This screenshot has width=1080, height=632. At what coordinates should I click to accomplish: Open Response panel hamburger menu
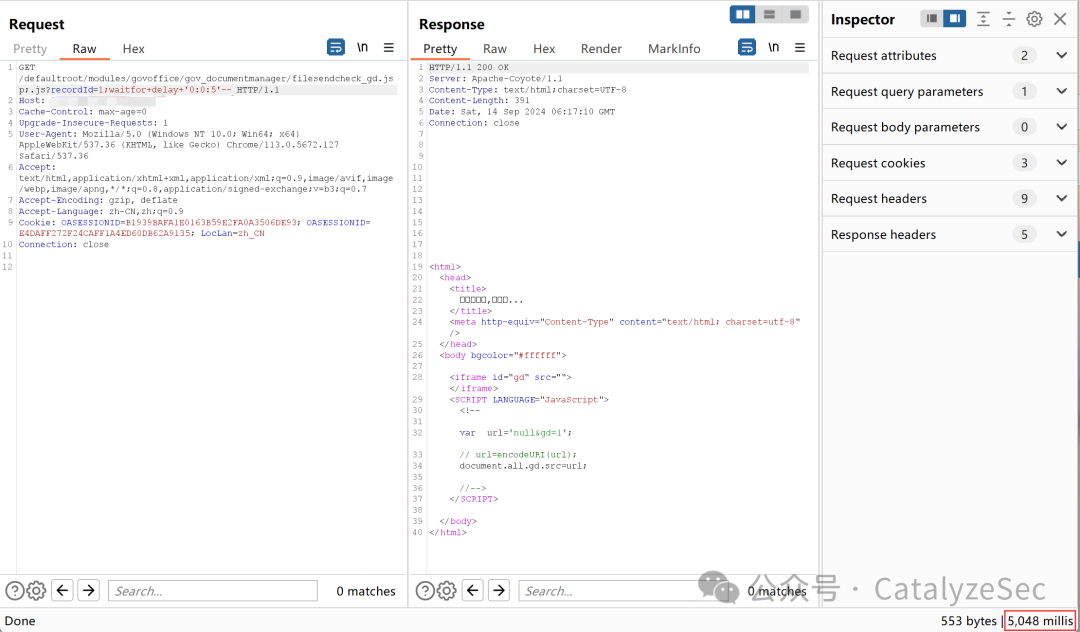click(800, 48)
